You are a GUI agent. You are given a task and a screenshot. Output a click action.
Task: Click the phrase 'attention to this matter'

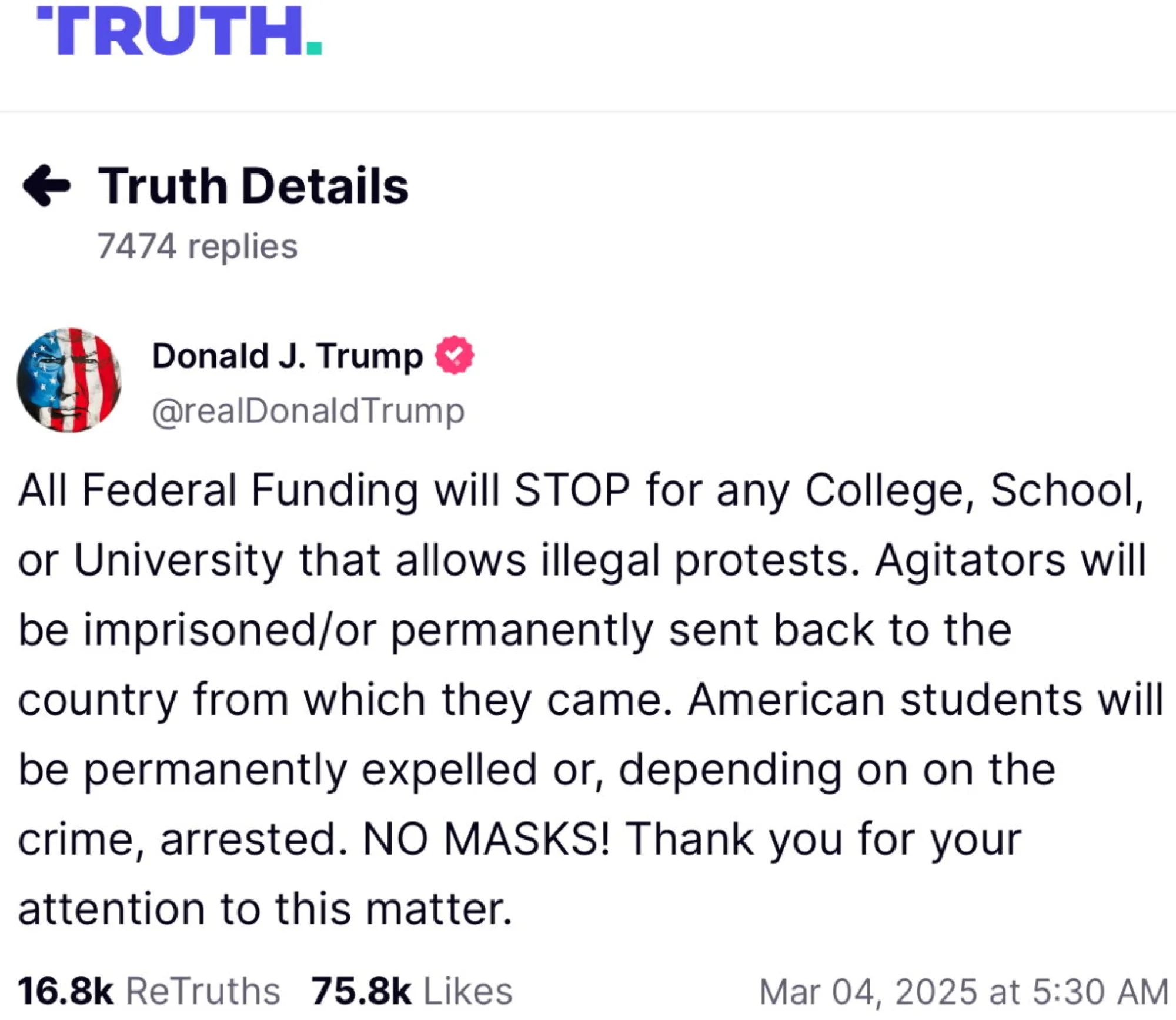click(x=265, y=908)
